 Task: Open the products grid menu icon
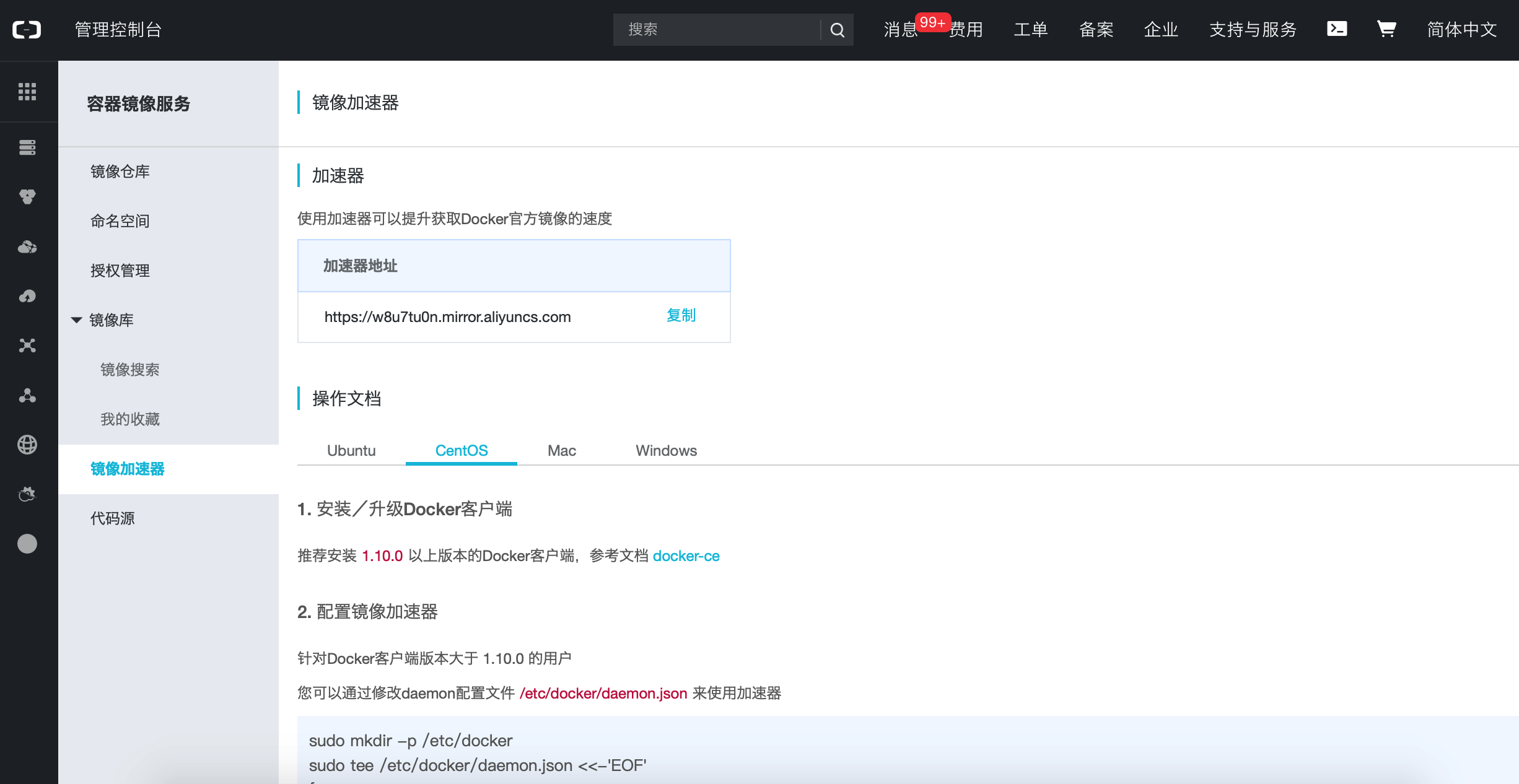(x=27, y=92)
